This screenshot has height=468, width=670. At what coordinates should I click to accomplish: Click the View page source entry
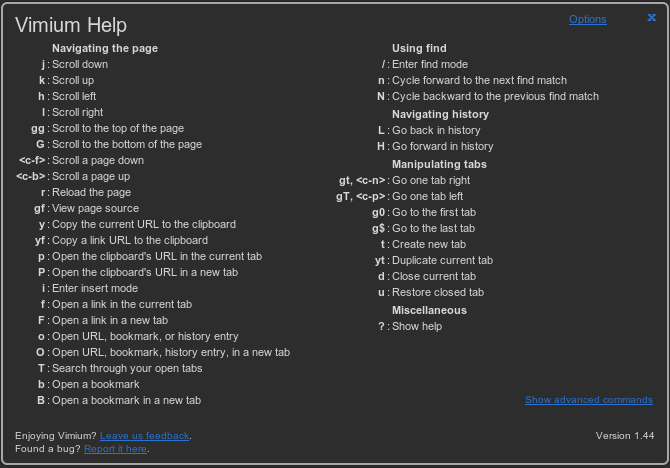pos(94,208)
